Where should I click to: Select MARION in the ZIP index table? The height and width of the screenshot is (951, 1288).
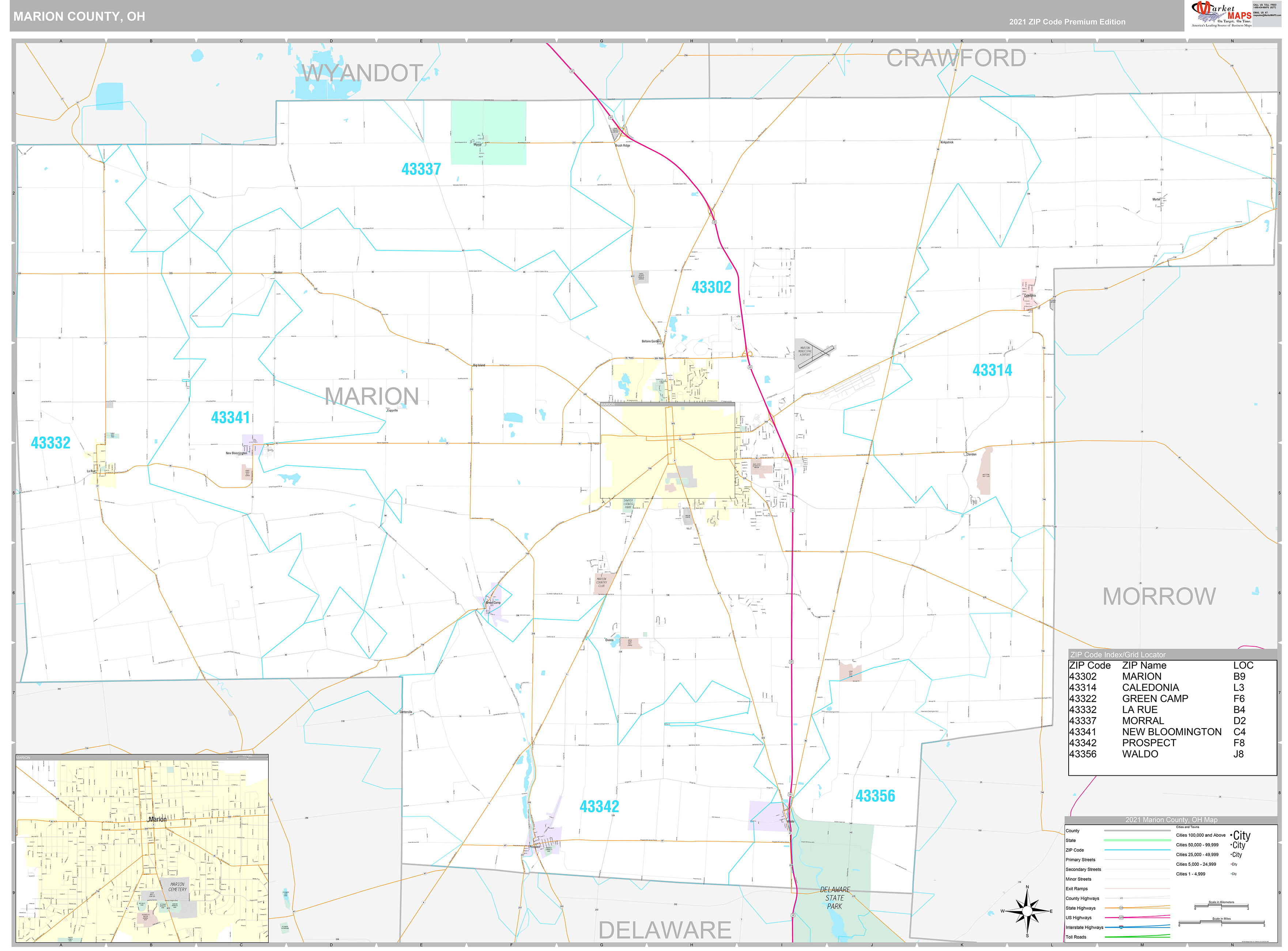coord(1142,676)
